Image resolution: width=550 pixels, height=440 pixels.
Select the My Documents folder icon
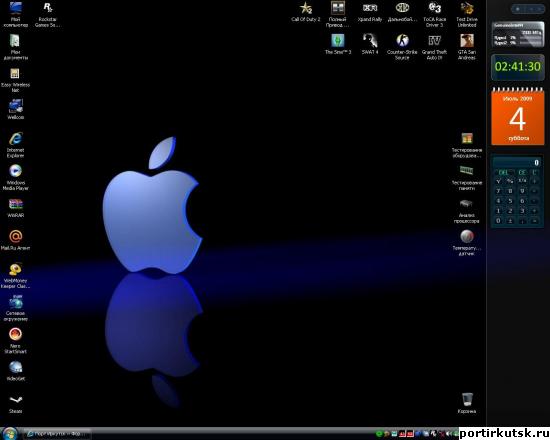pos(15,47)
